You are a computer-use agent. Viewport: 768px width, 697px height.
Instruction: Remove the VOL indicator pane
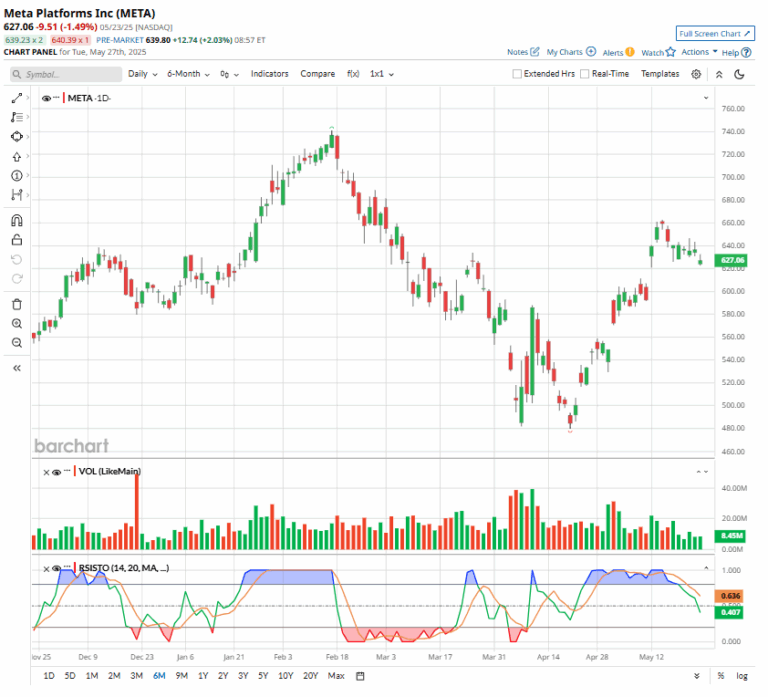pos(46,472)
